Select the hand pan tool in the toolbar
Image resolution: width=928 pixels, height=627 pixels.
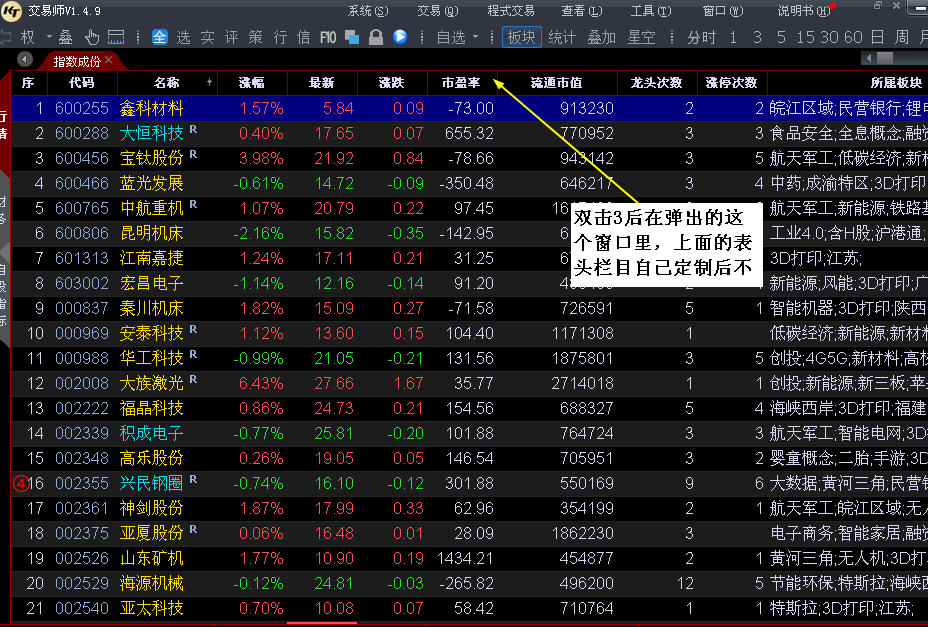[92, 37]
